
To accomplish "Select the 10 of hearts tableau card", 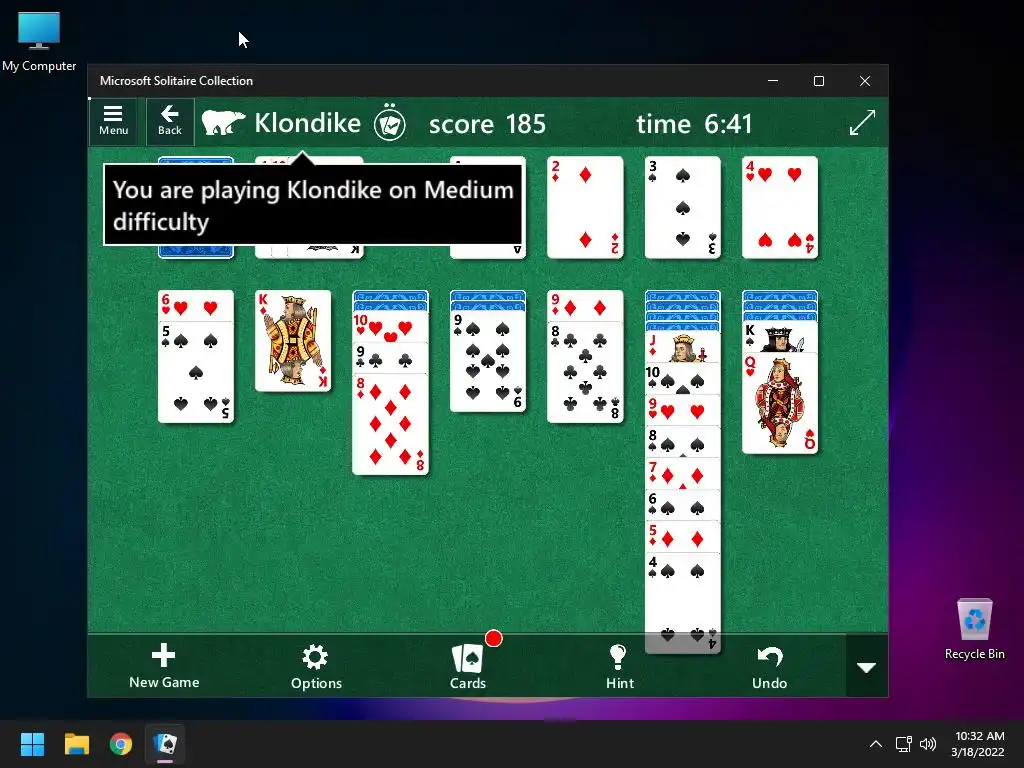I will point(391,327).
